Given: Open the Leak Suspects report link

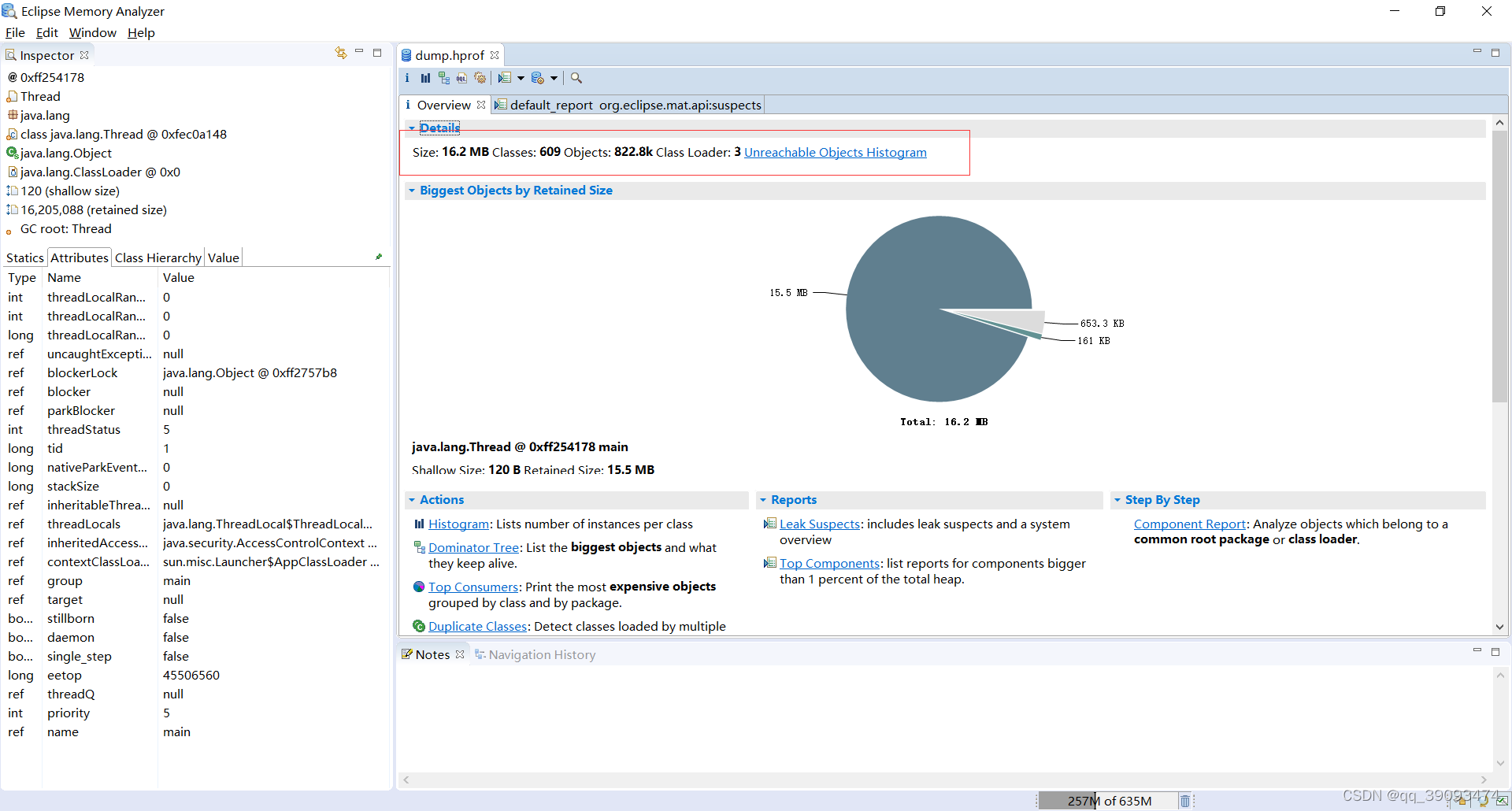Looking at the screenshot, I should (x=820, y=524).
